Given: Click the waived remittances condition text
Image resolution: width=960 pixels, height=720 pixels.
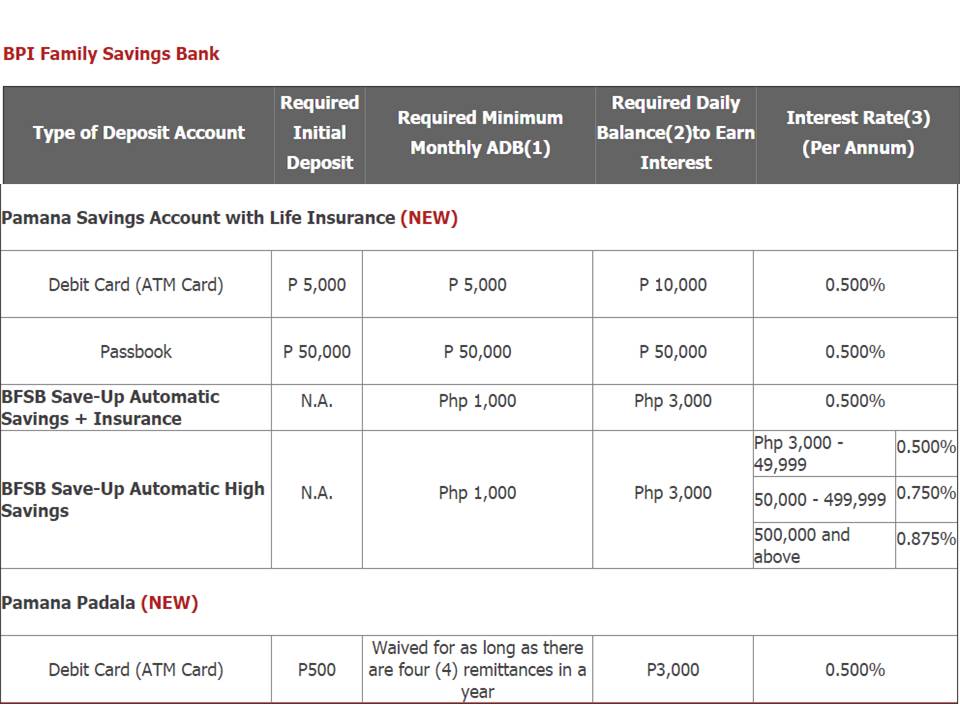Looking at the screenshot, I should [477, 670].
